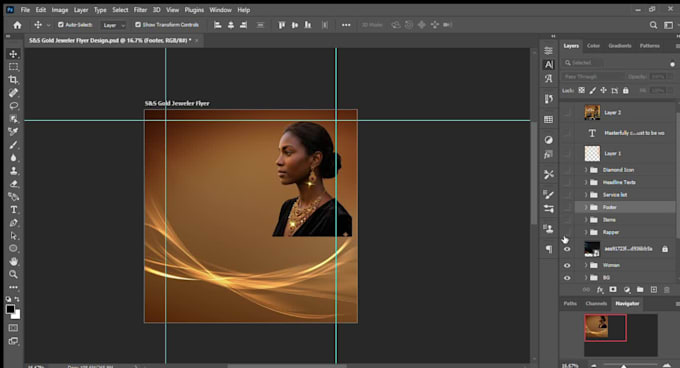Image resolution: width=680 pixels, height=368 pixels.
Task: Select the Zoom tool in the toolbox
Action: tap(13, 274)
